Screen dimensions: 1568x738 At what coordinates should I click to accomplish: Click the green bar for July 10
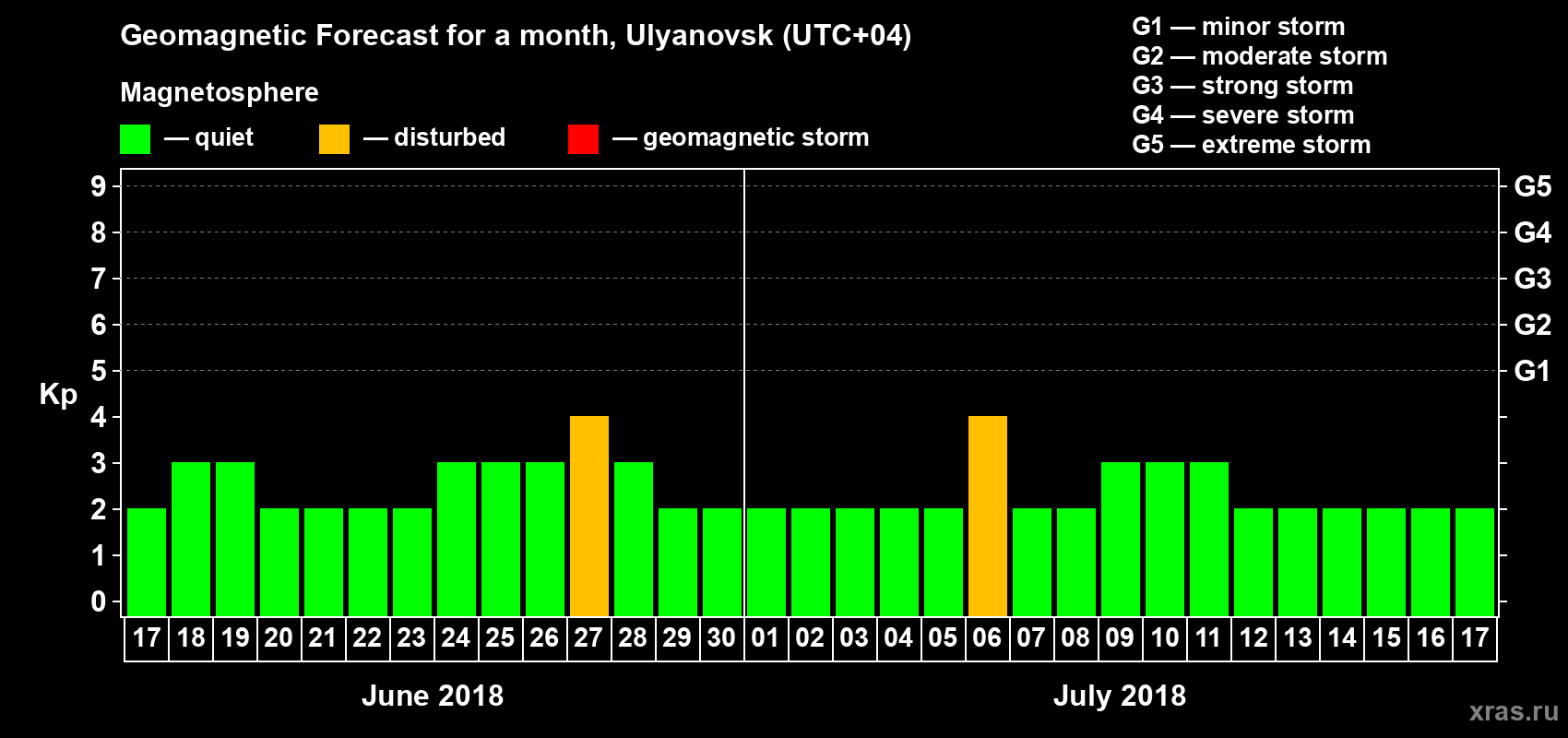pyautogui.click(x=1165, y=539)
